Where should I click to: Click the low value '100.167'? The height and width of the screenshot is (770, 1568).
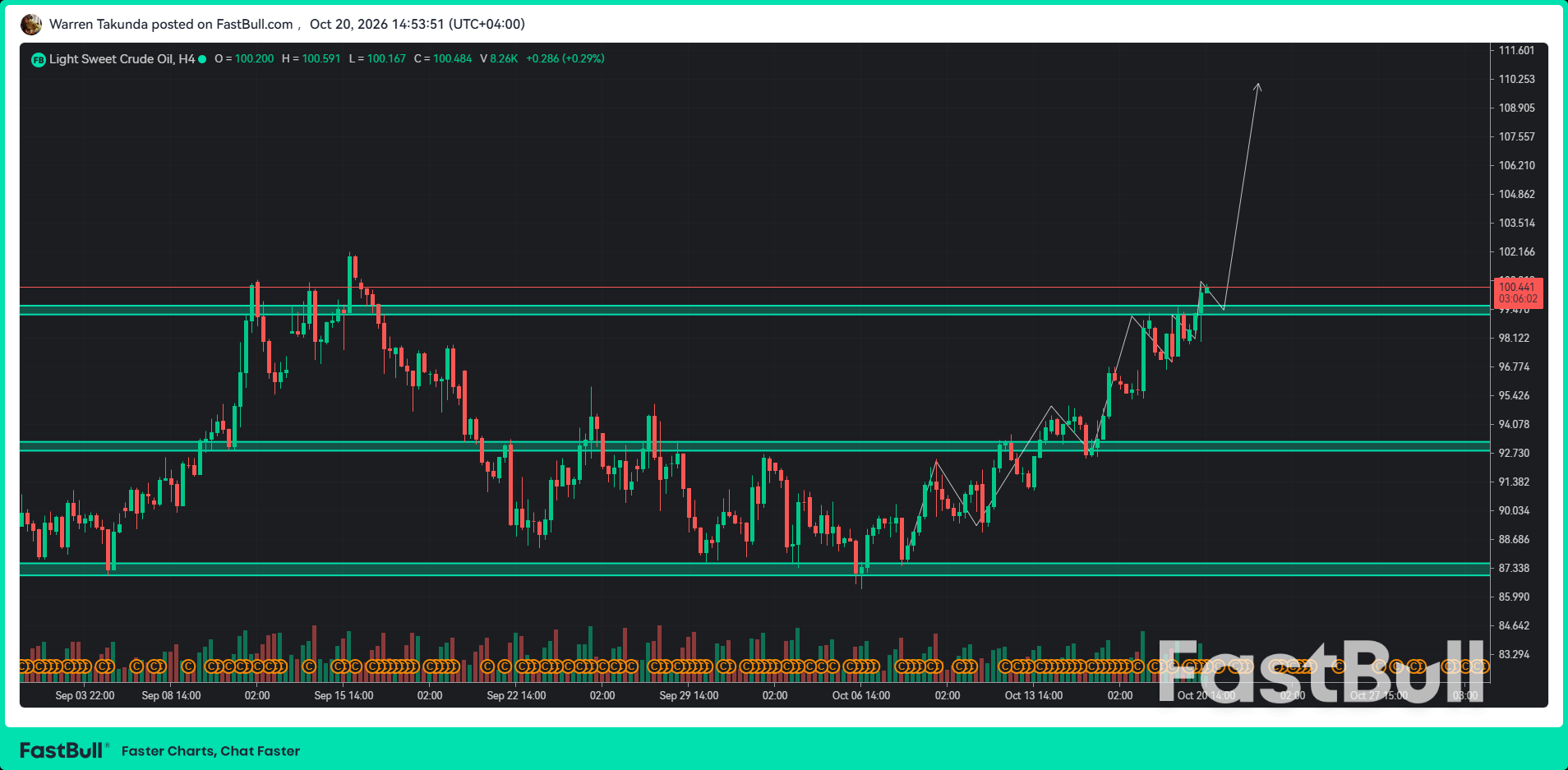click(x=386, y=59)
